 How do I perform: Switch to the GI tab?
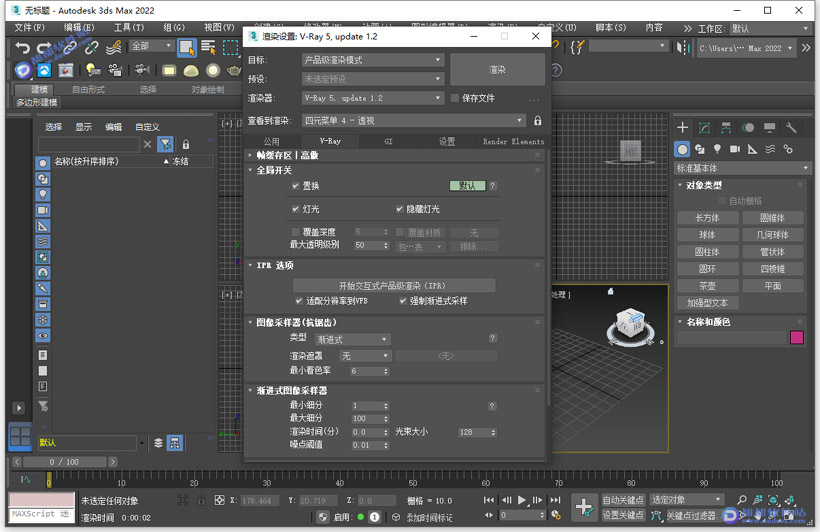[388, 141]
